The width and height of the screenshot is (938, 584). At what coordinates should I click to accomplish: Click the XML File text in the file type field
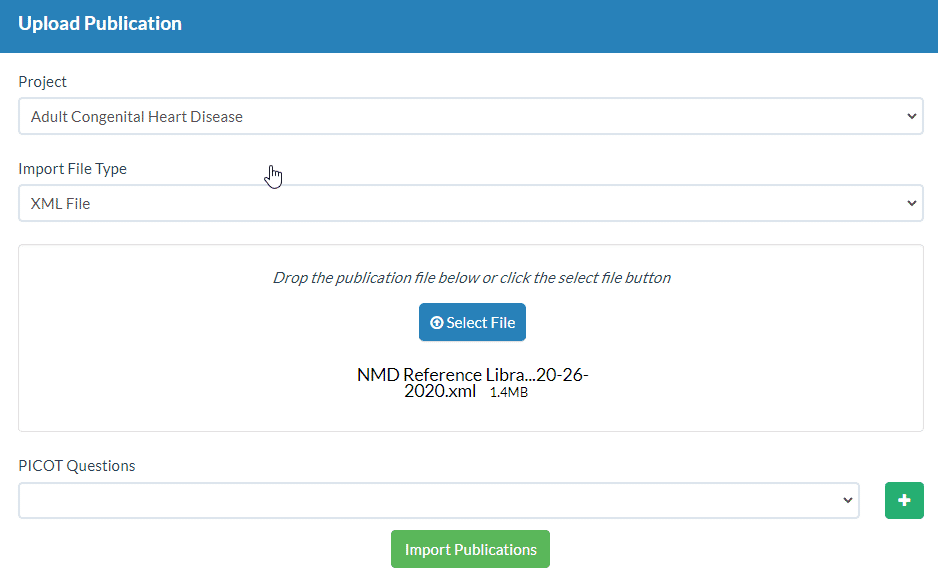click(61, 204)
